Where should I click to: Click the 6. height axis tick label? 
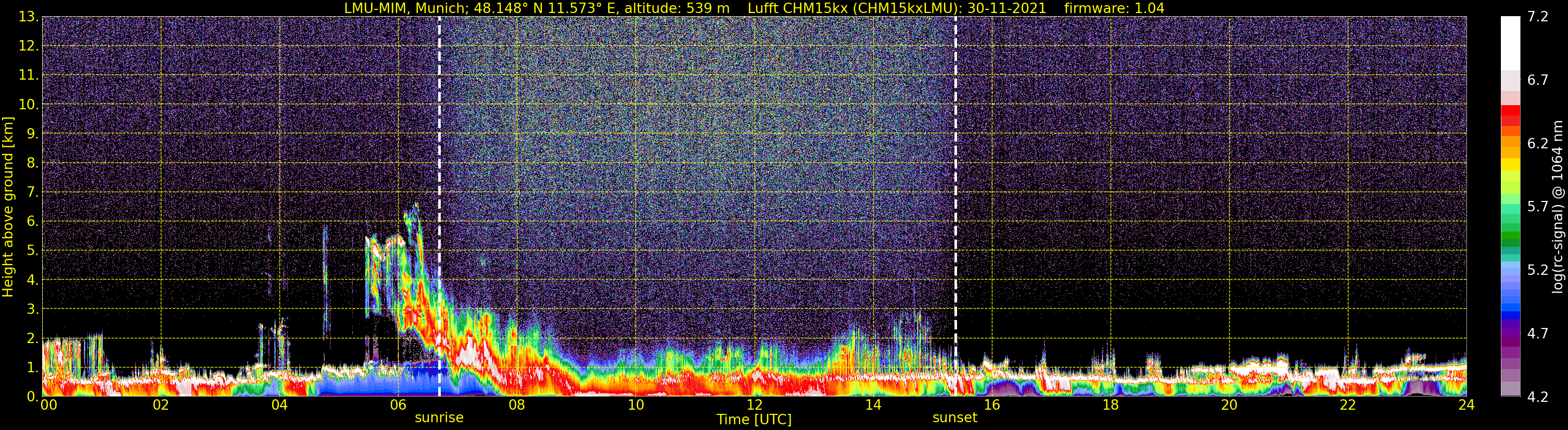[33, 222]
